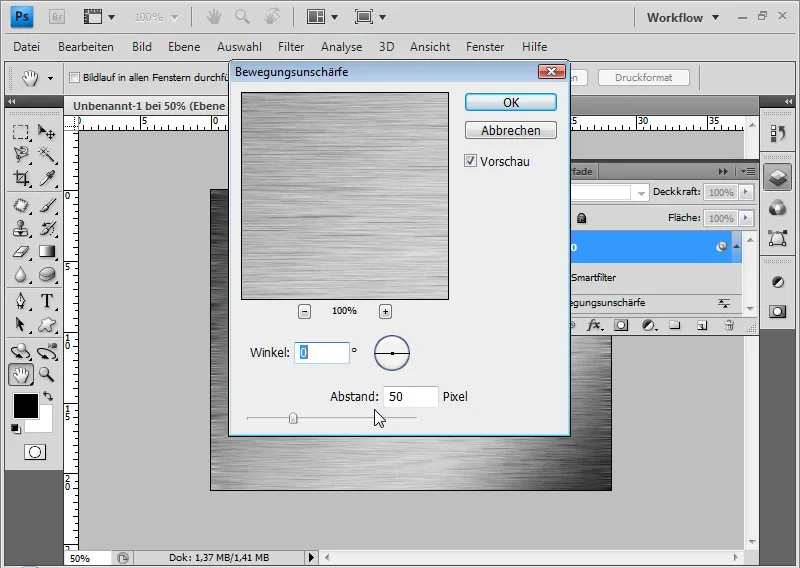The width and height of the screenshot is (800, 568).
Task: Open the Deckkraft slider arrow
Action: [x=746, y=192]
